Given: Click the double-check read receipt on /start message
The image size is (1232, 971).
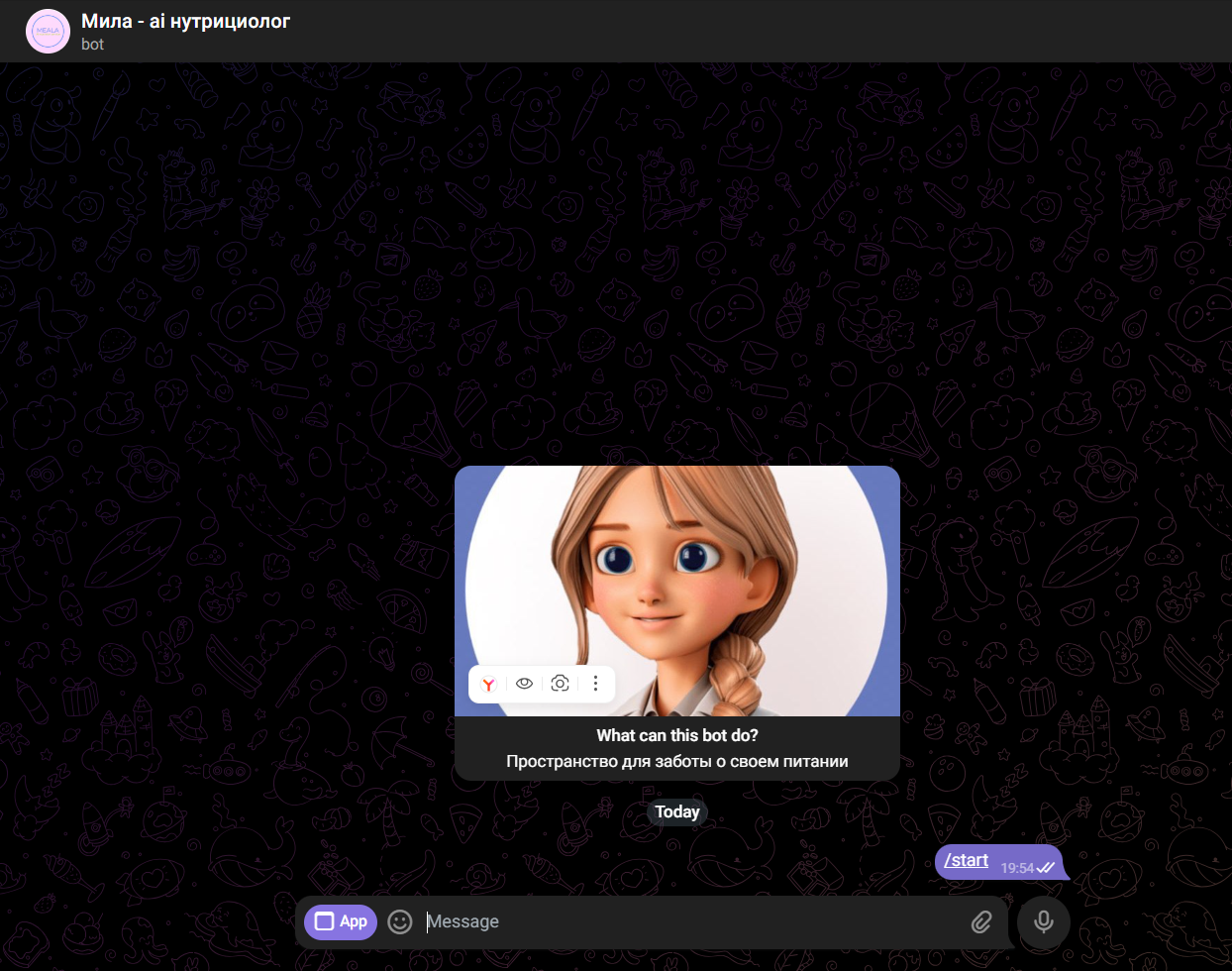Looking at the screenshot, I should [1046, 868].
